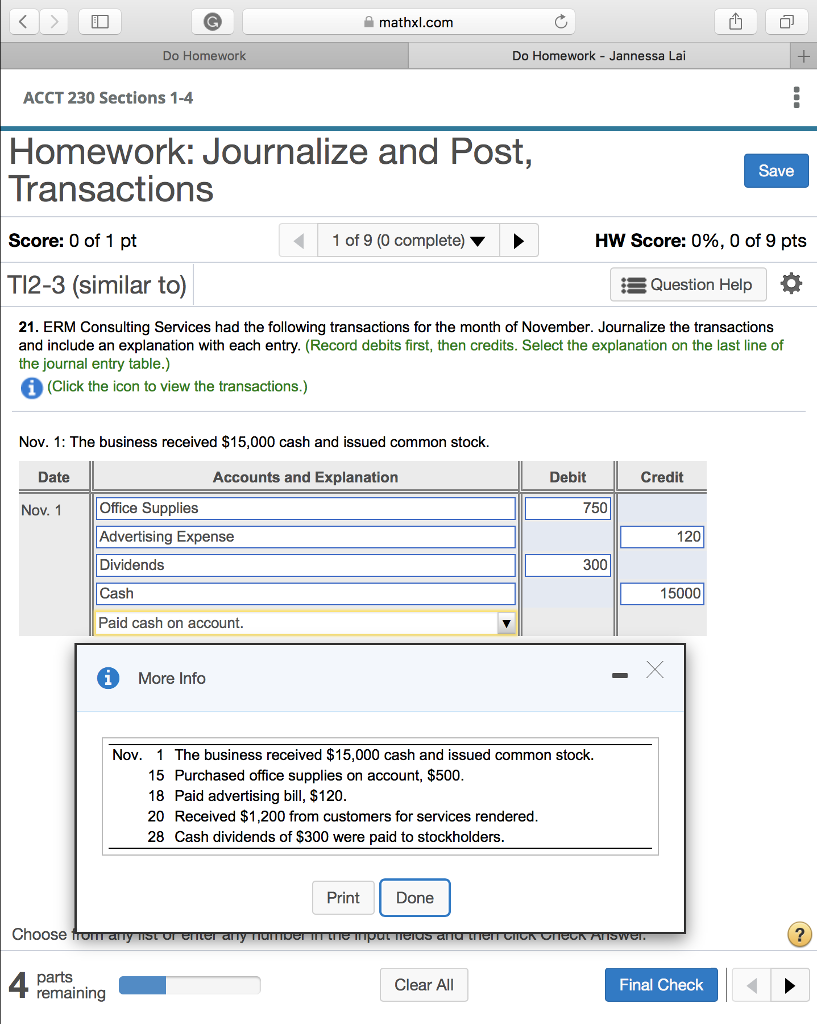Viewport: 817px width, 1024px height.
Task: Save the homework progress
Action: coord(776,170)
